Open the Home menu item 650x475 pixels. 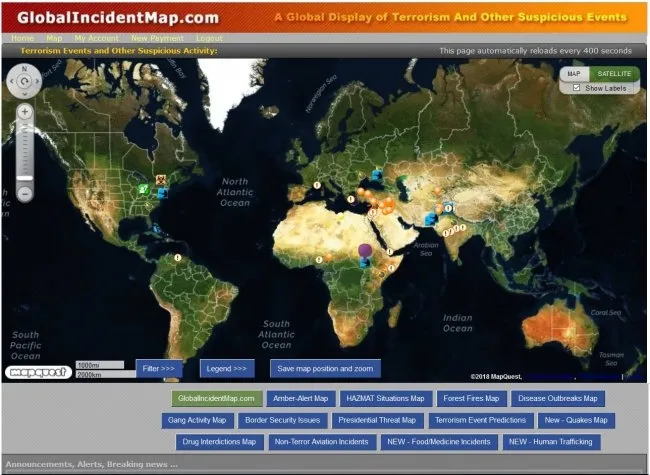22,38
